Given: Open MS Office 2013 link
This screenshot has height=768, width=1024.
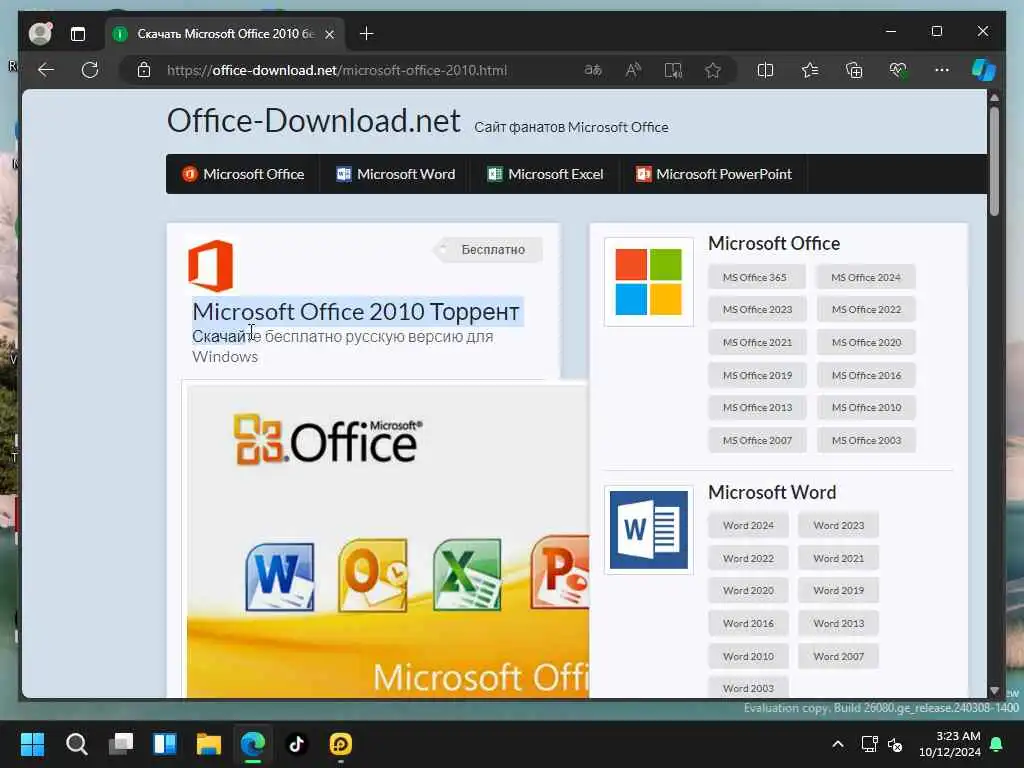Looking at the screenshot, I should pyautogui.click(x=758, y=408).
